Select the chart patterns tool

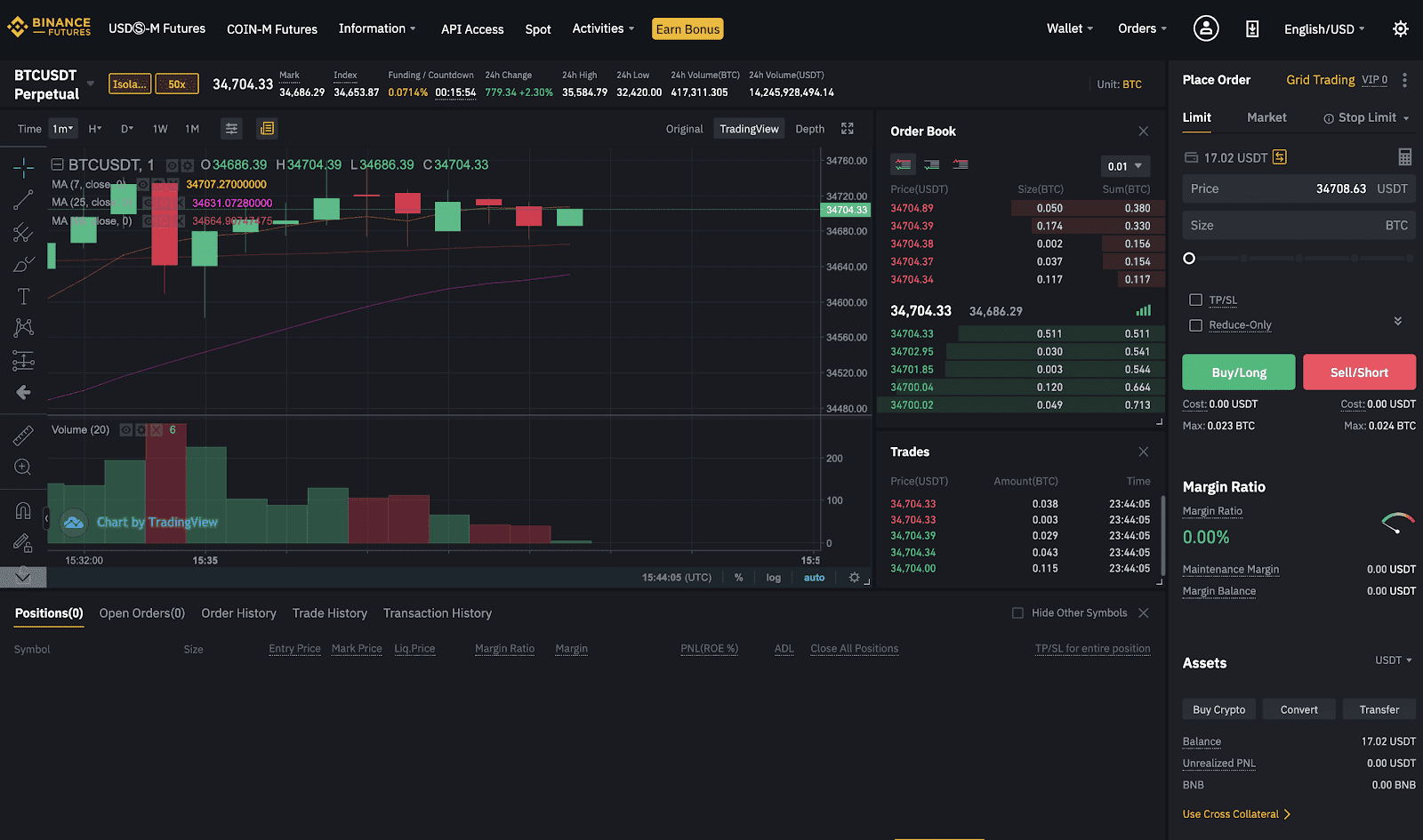pyautogui.click(x=24, y=328)
